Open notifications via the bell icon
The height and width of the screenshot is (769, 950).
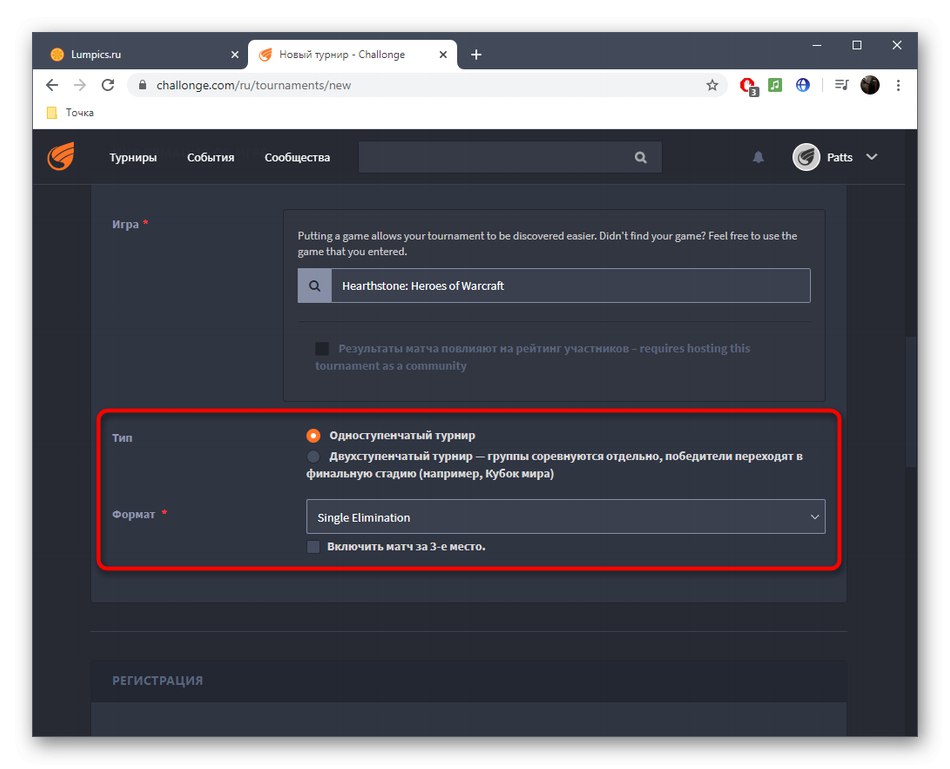757,156
